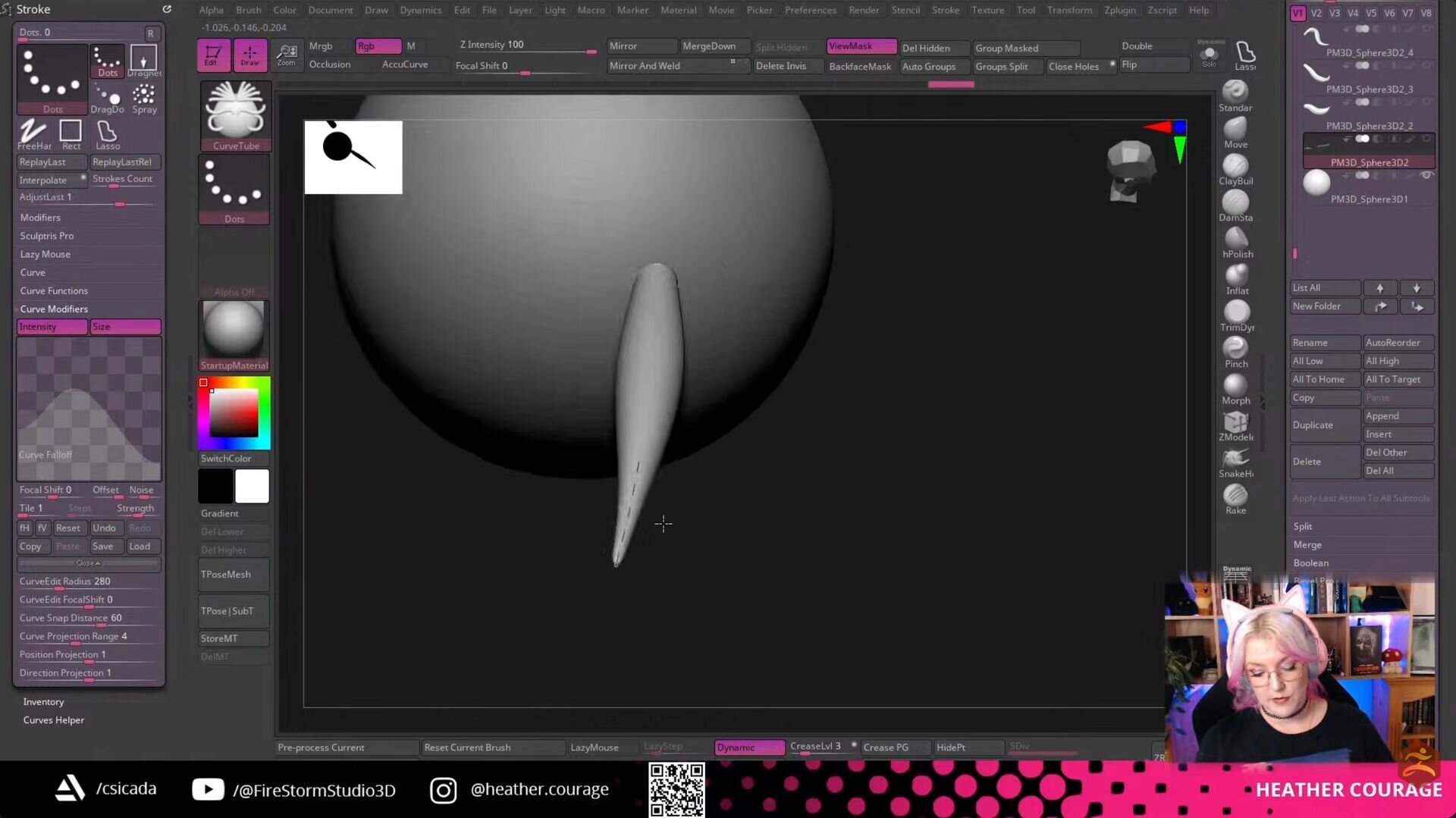Screen dimensions: 1456x818
Task: Open the Zplugin menu
Action: 1120,10
